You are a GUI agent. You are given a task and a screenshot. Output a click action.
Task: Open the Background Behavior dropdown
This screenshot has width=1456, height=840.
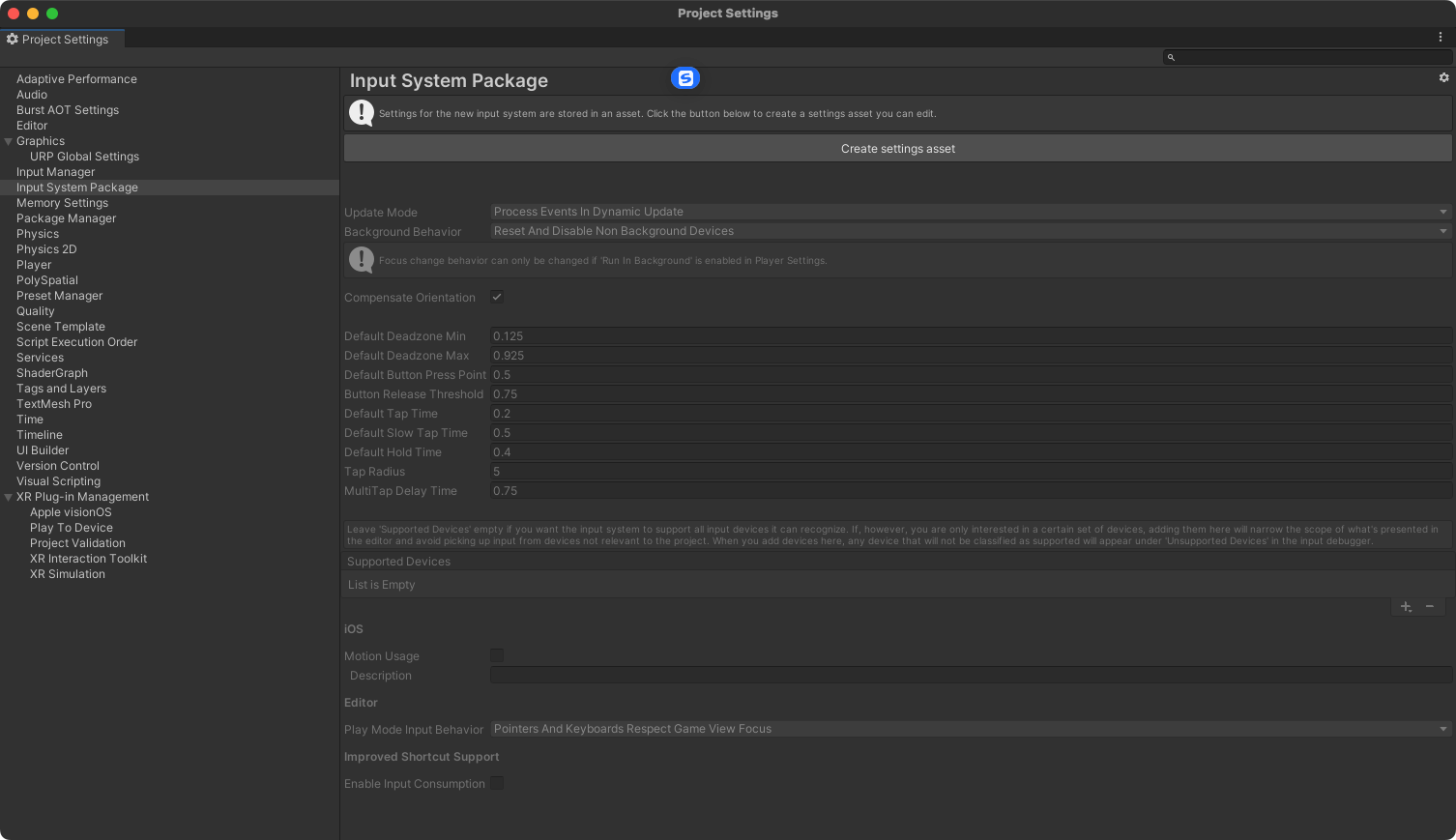tap(970, 231)
